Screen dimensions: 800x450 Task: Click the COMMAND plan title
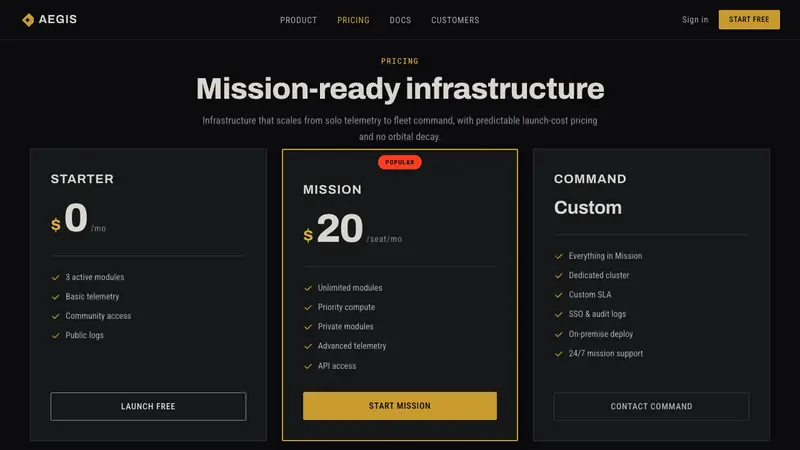[590, 179]
